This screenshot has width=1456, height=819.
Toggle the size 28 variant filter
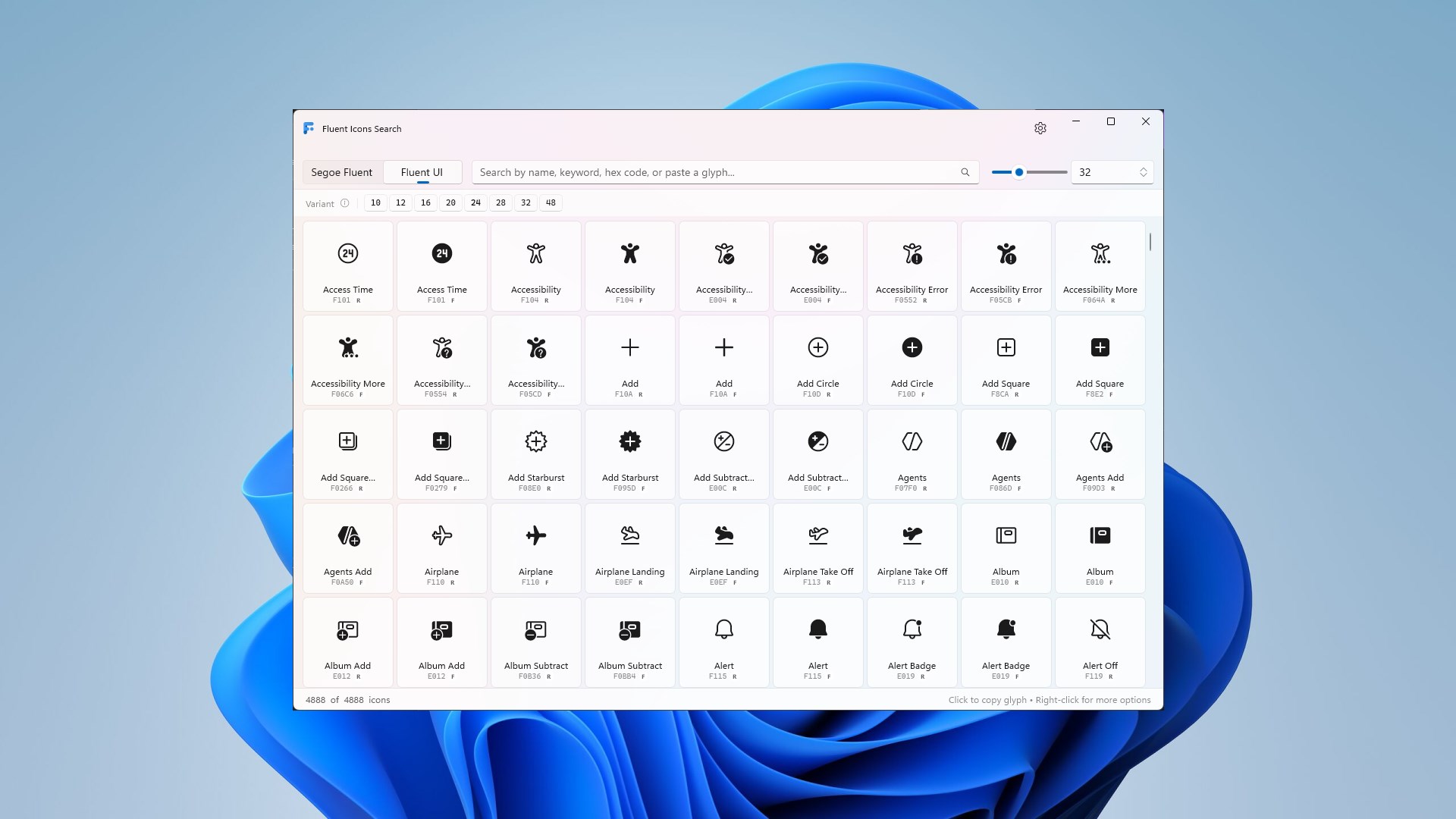point(500,202)
